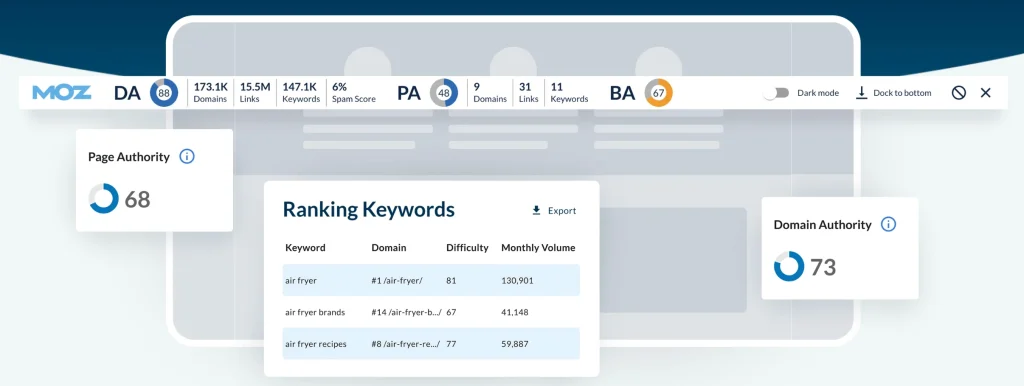
Task: Click the DA label in MozBar
Action: tap(127, 93)
